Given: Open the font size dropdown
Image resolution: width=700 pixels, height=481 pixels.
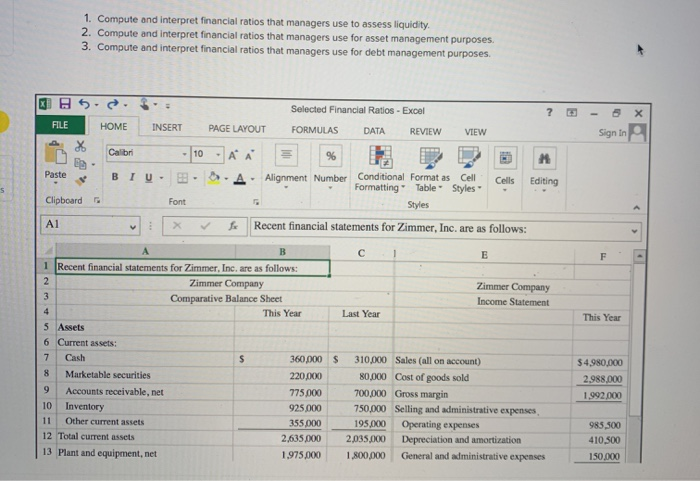Looking at the screenshot, I should [x=218, y=155].
